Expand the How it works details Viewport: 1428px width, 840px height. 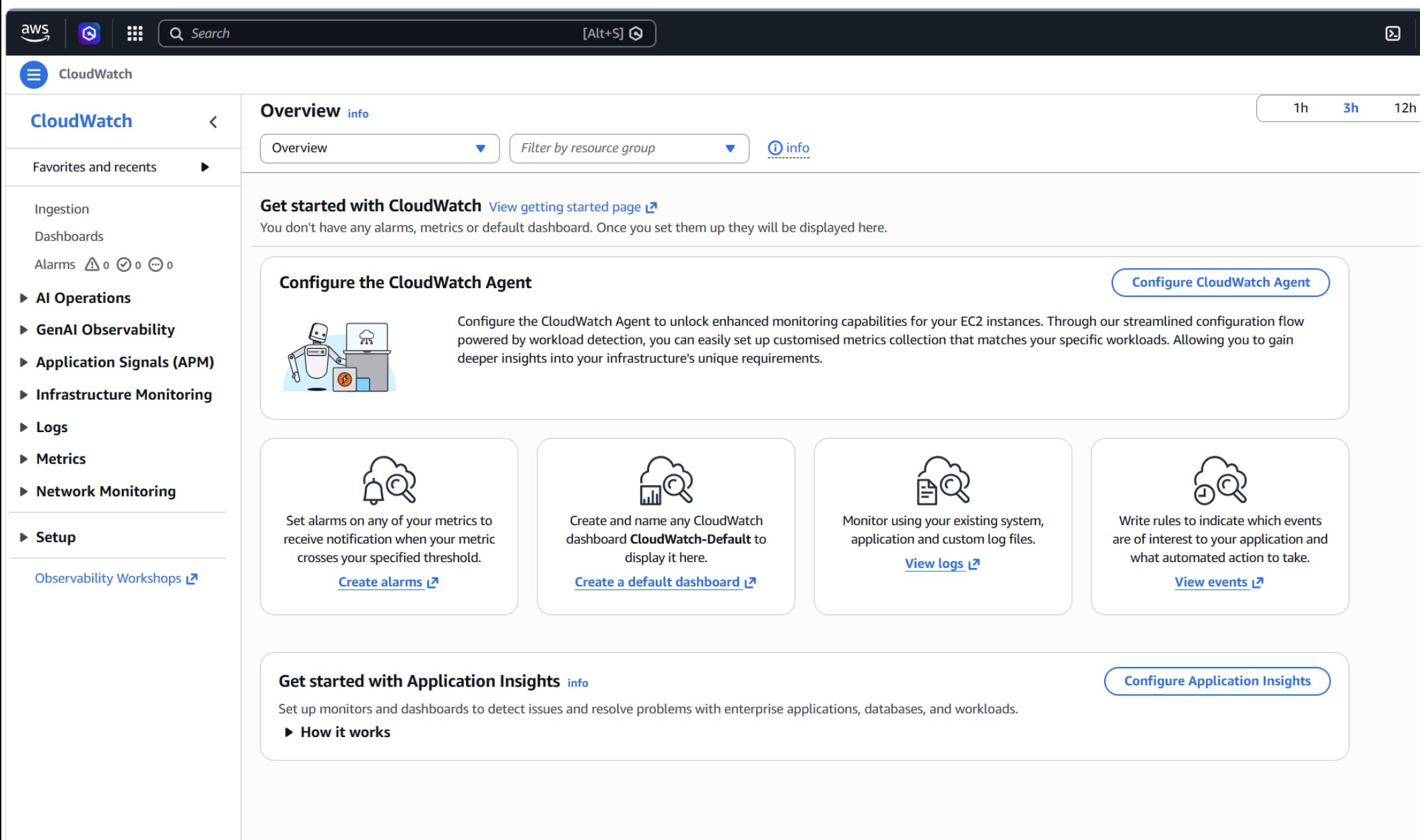338,732
